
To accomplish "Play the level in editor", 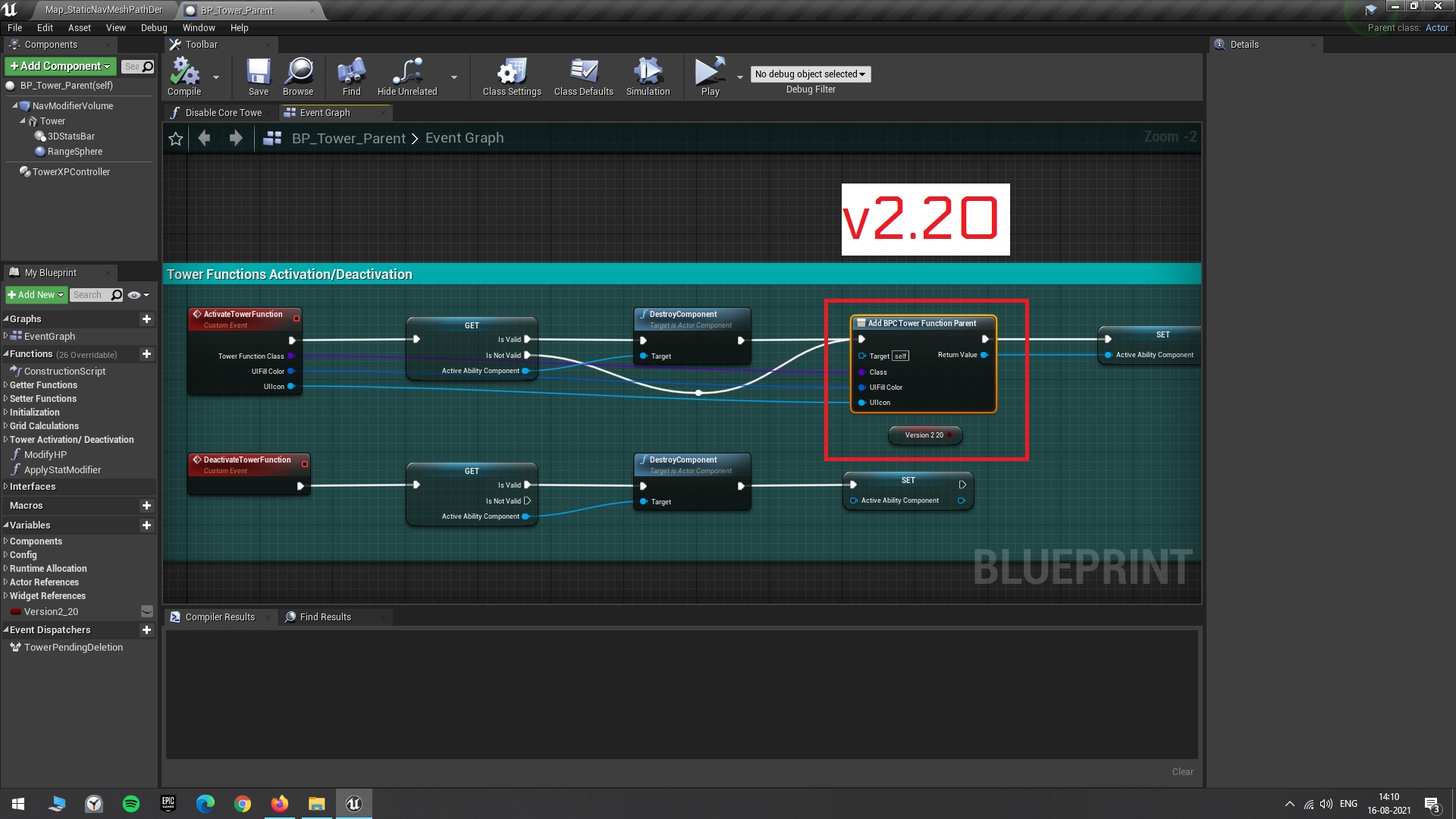I will [711, 76].
